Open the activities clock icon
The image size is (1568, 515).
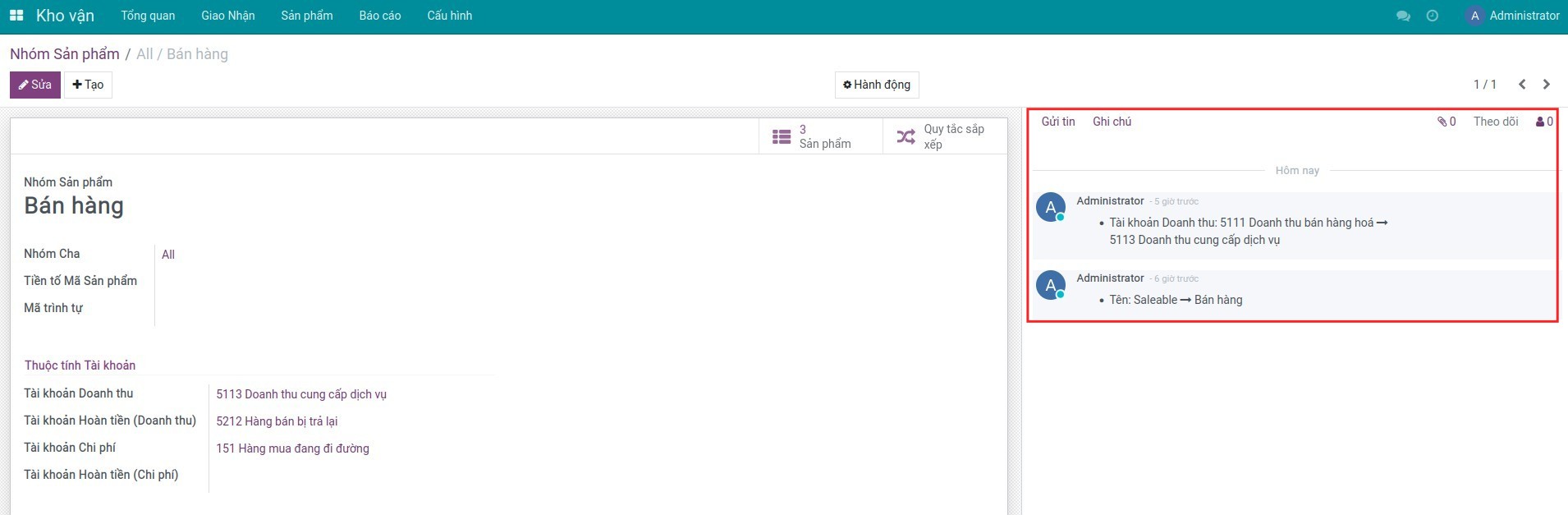coord(1433,16)
